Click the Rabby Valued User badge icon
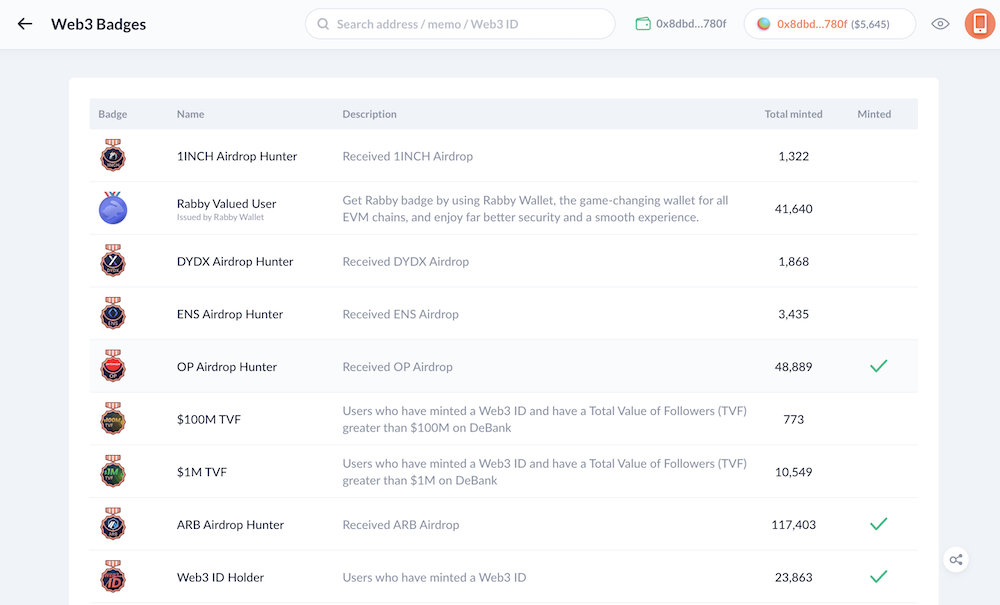Screen dimensions: 1000x605 [113, 208]
